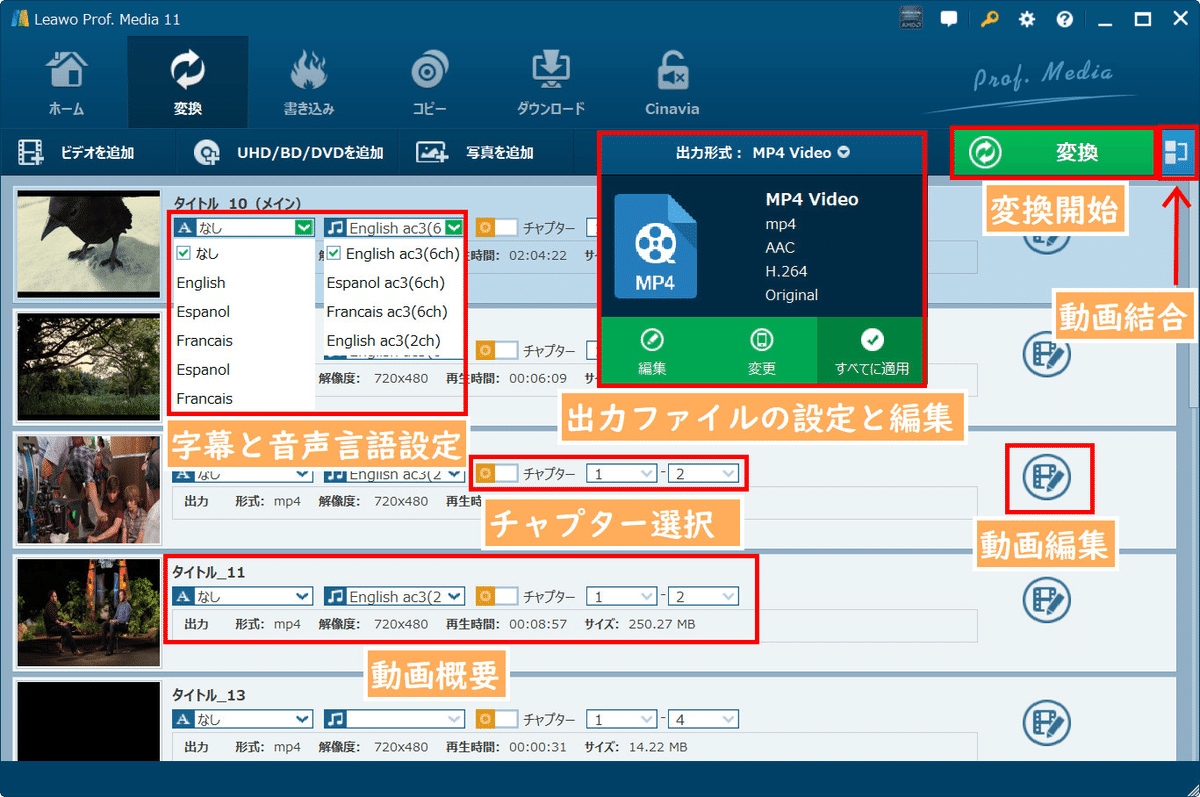Open the ダウンロード module
The width and height of the screenshot is (1200, 797).
pos(551,85)
